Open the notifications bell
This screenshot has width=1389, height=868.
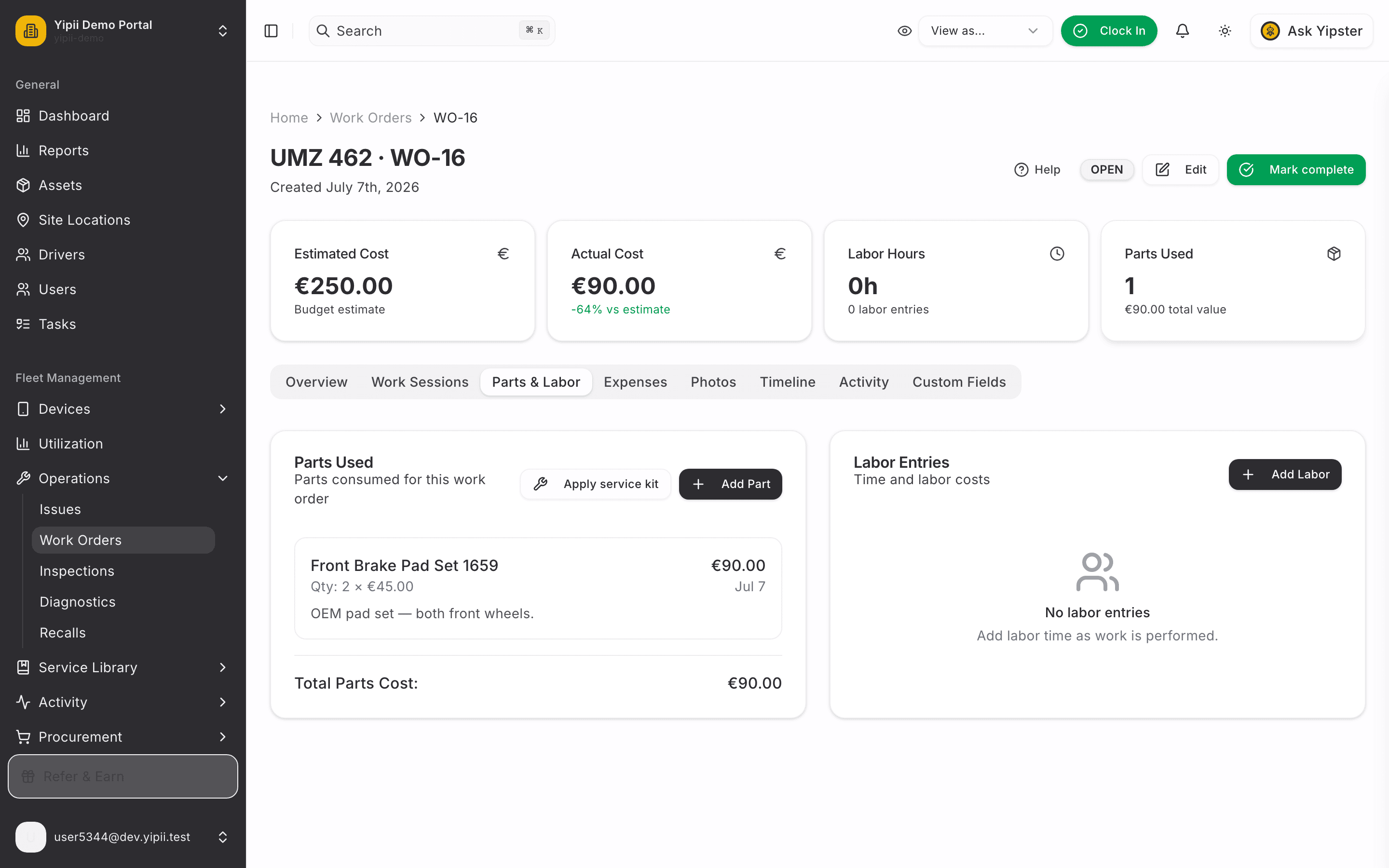tap(1183, 31)
